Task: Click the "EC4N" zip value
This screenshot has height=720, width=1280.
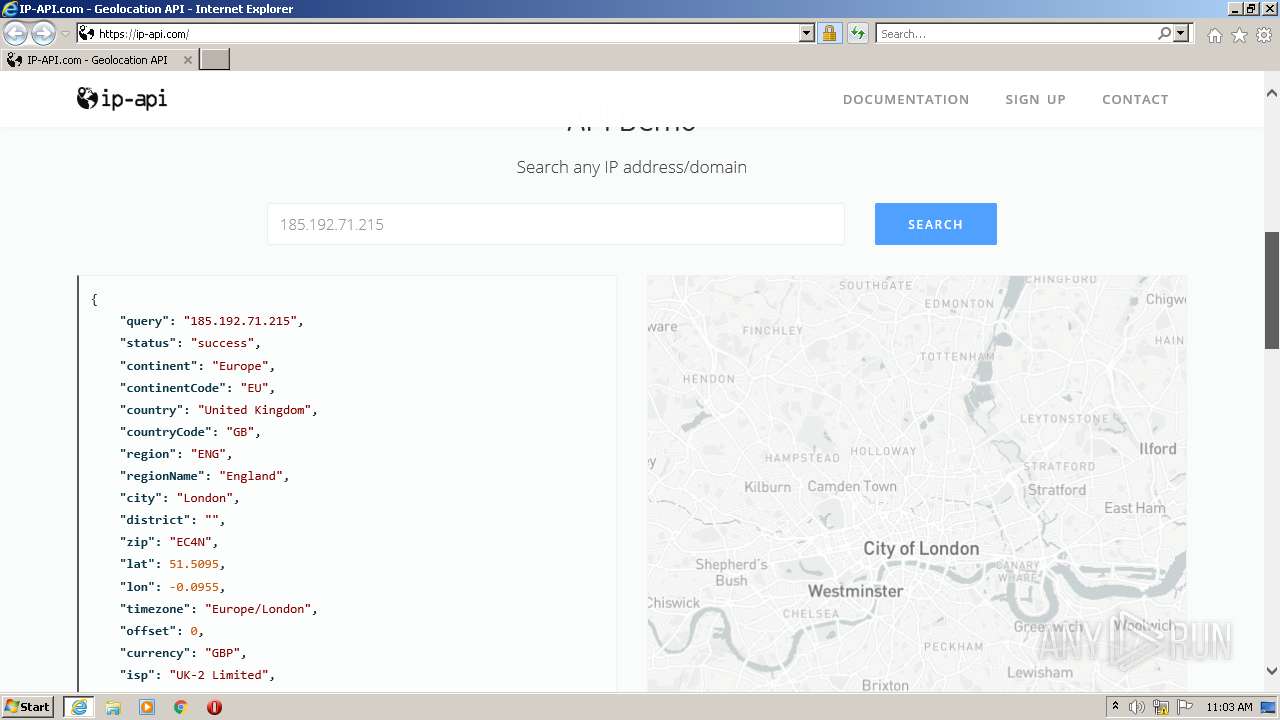Action: 190,542
